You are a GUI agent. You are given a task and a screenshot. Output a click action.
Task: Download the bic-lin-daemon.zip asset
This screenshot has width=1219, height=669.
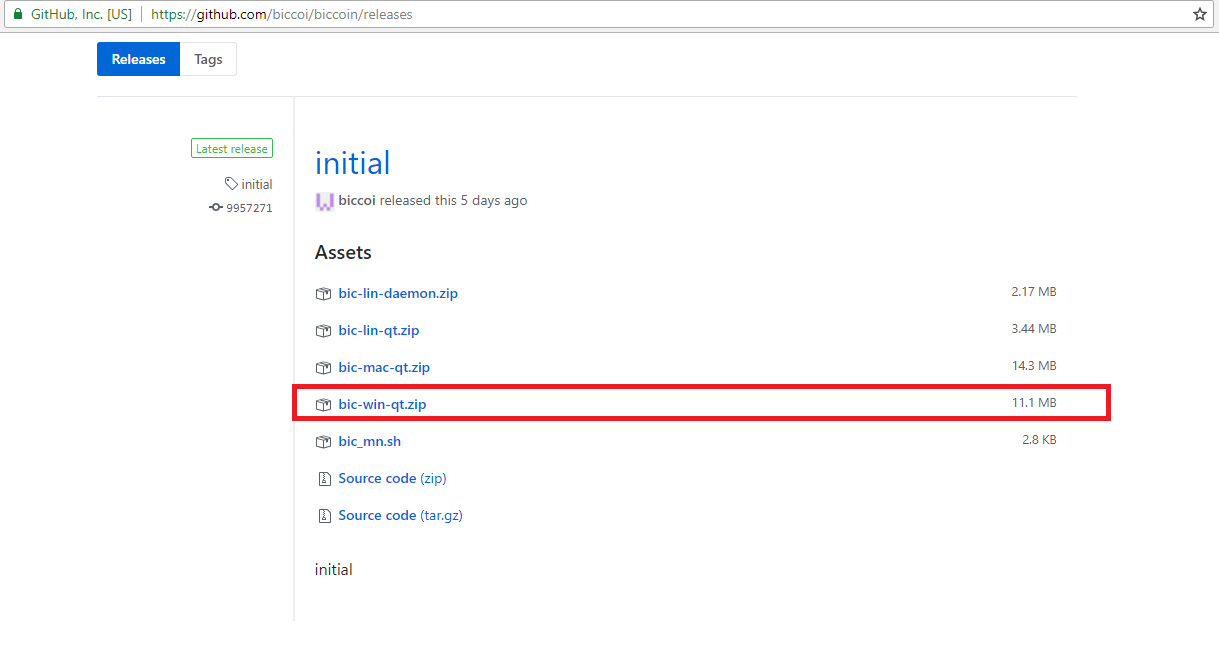(x=398, y=293)
